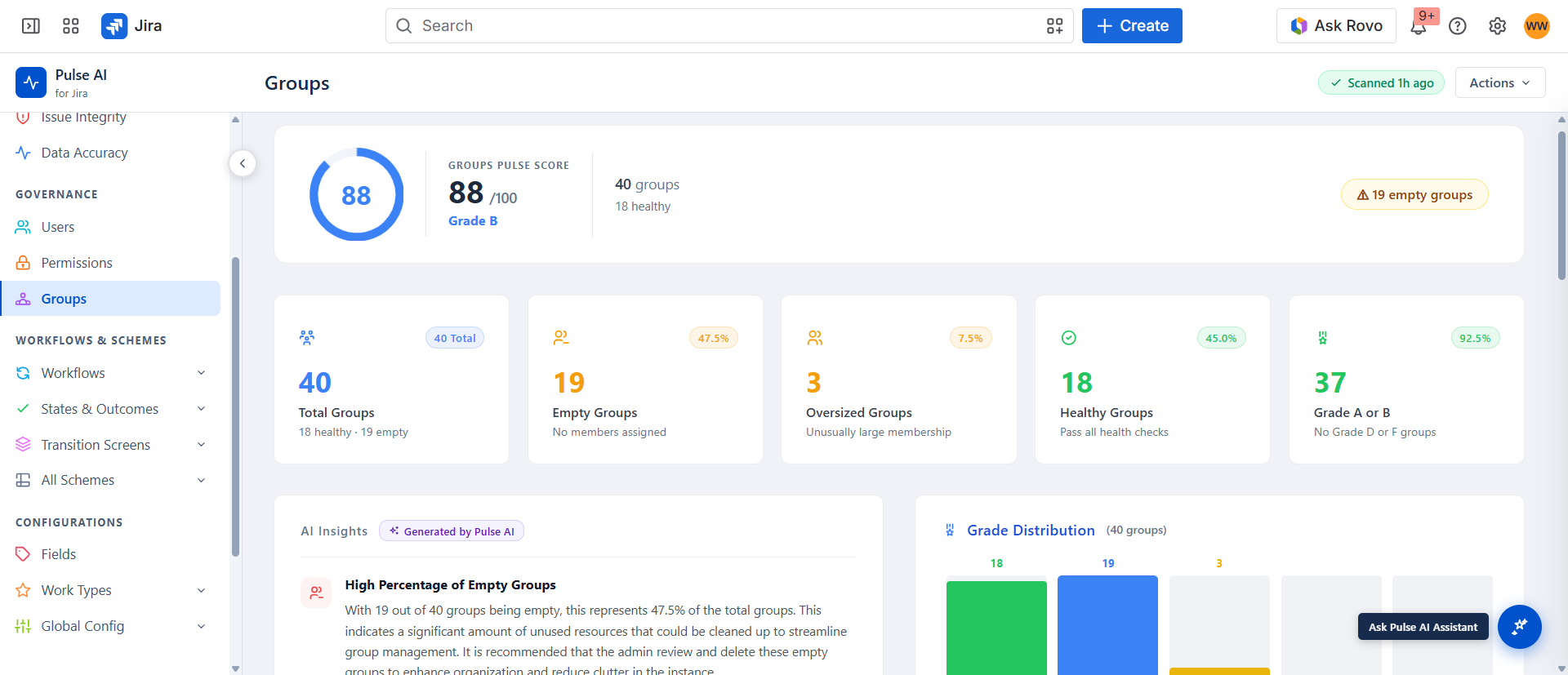Open Data Accuracy in sidebar
Screen dimensions: 1568x675
click(110, 153)
